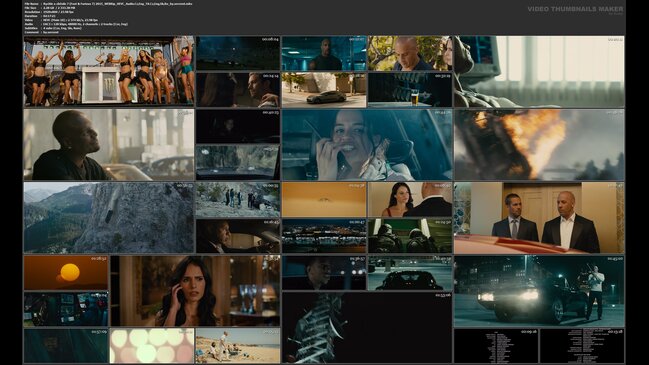Select the city lights at night thumbnail
The height and width of the screenshot is (365, 649).
324,236
